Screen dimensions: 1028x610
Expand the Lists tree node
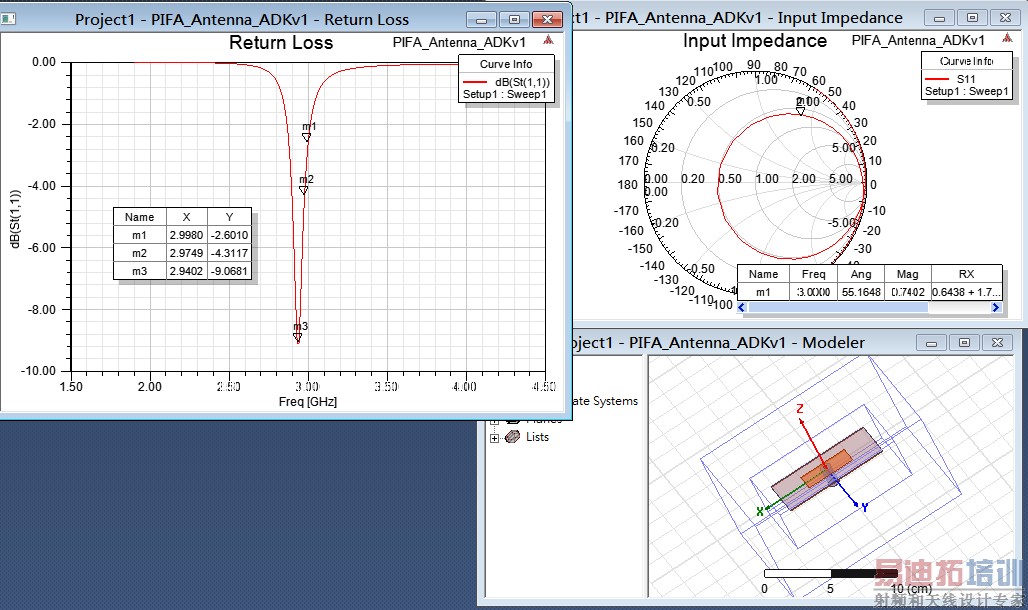494,438
